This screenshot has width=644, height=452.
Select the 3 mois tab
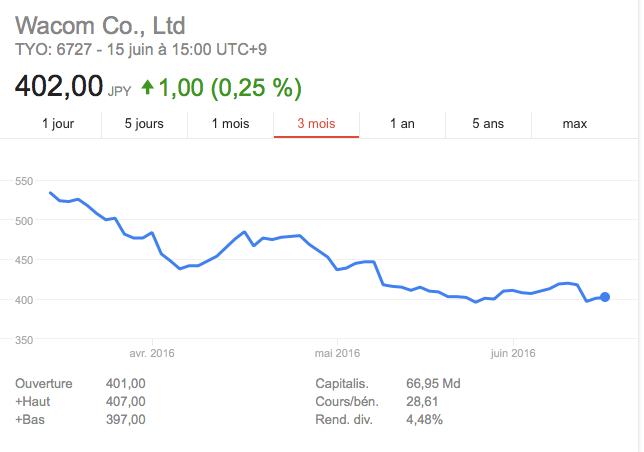316,124
